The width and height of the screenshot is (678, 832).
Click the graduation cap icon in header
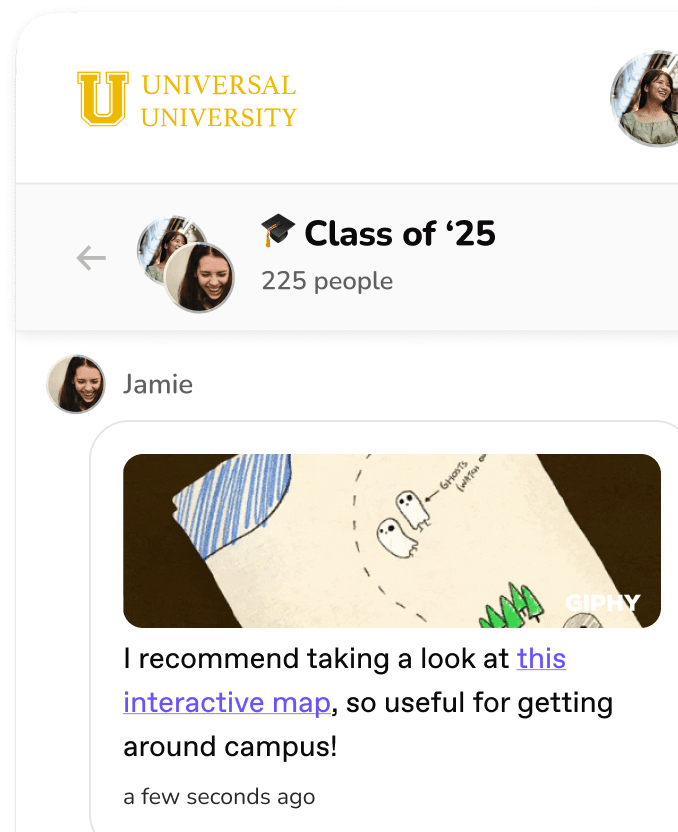click(x=277, y=231)
